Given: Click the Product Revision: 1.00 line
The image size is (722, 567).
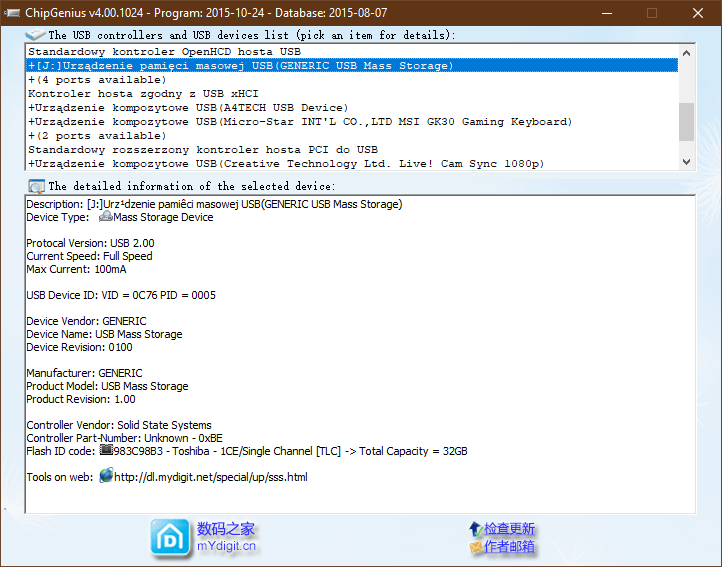Looking at the screenshot, I should pyautogui.click(x=81, y=399).
